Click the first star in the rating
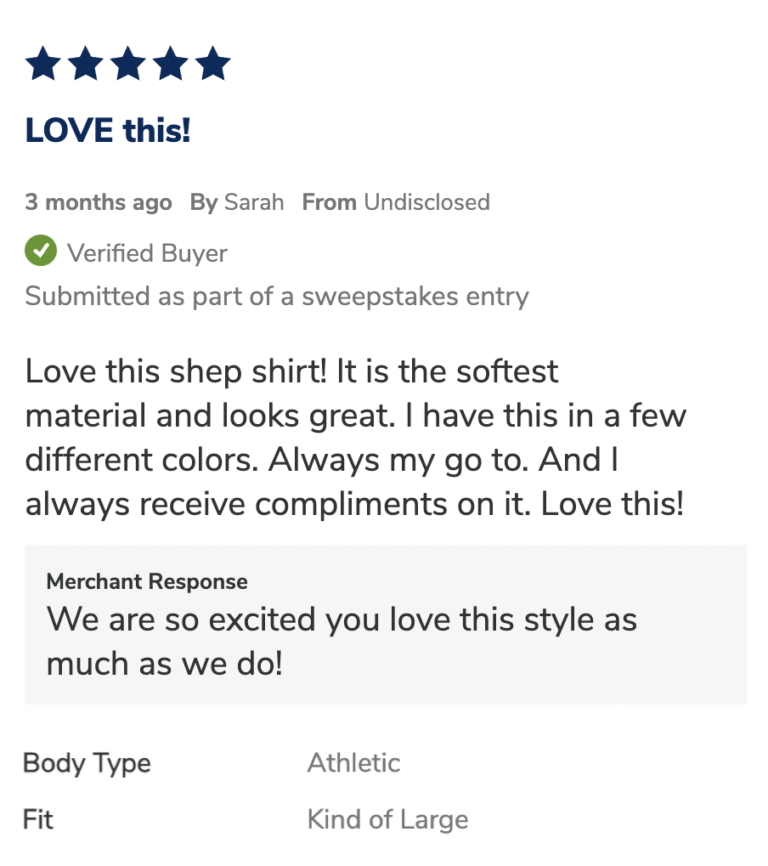Viewport: 768px width, 866px height. (43, 65)
